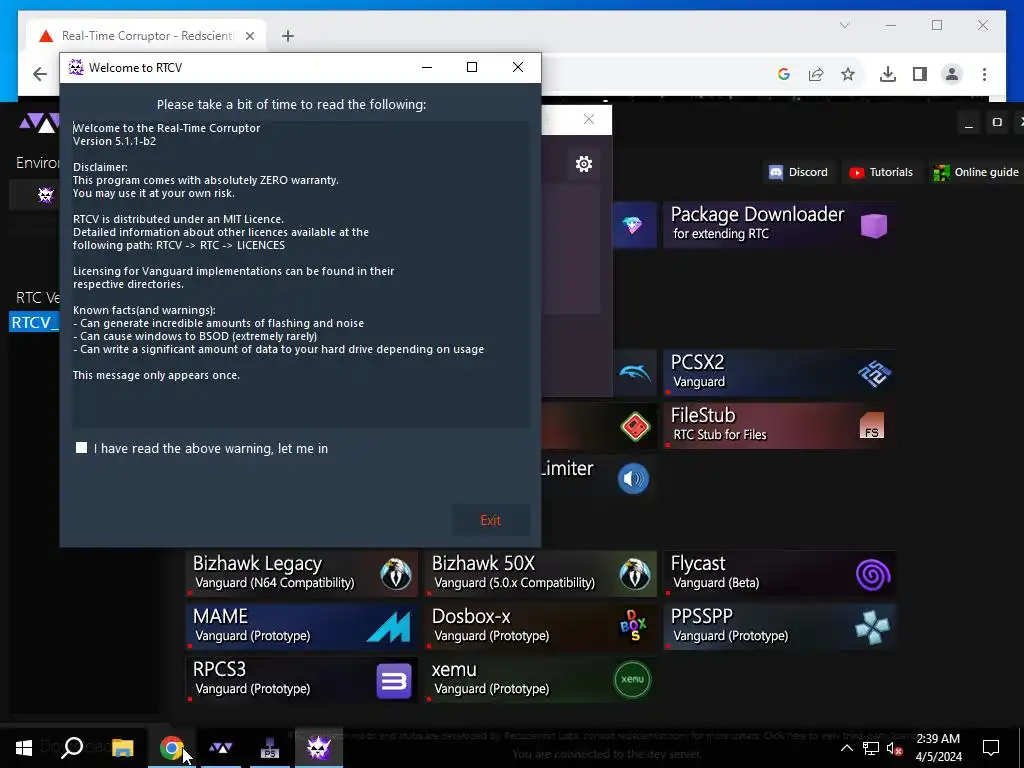Click the diamond icon beside Package Downloader
Viewport: 1024px width, 768px height.
click(632, 226)
